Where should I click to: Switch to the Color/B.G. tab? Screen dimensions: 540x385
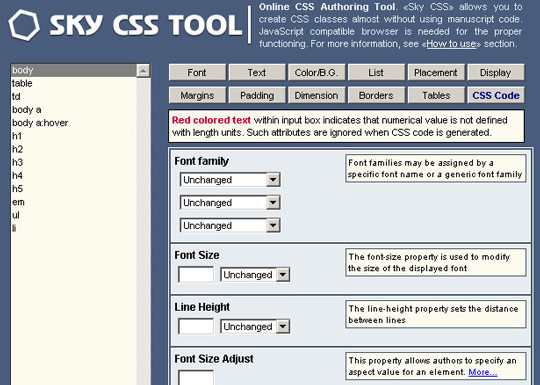[x=316, y=73]
